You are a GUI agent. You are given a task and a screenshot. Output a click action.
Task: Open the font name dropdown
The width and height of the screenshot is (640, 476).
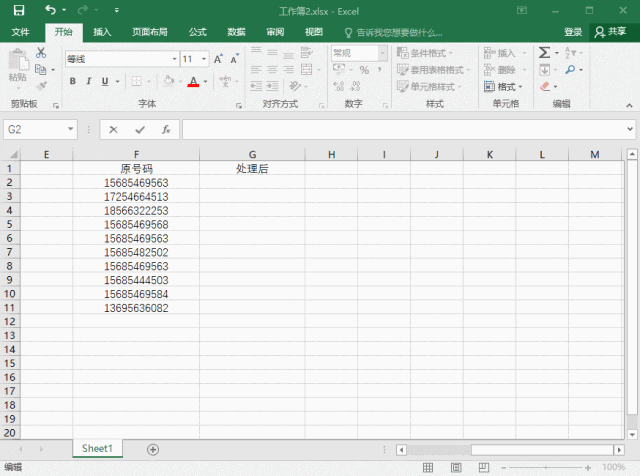click(175, 59)
